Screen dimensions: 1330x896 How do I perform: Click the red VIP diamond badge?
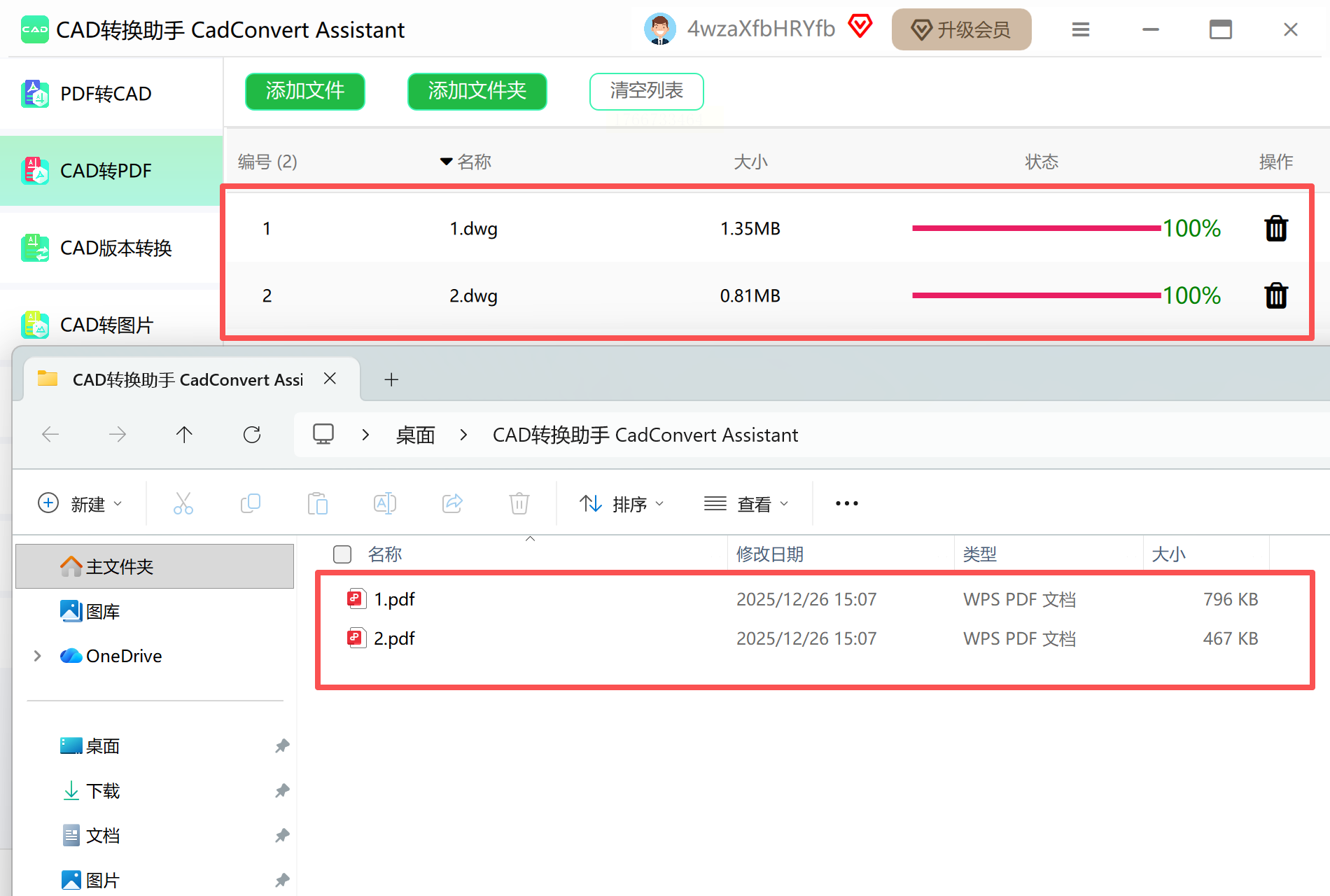[x=860, y=27]
